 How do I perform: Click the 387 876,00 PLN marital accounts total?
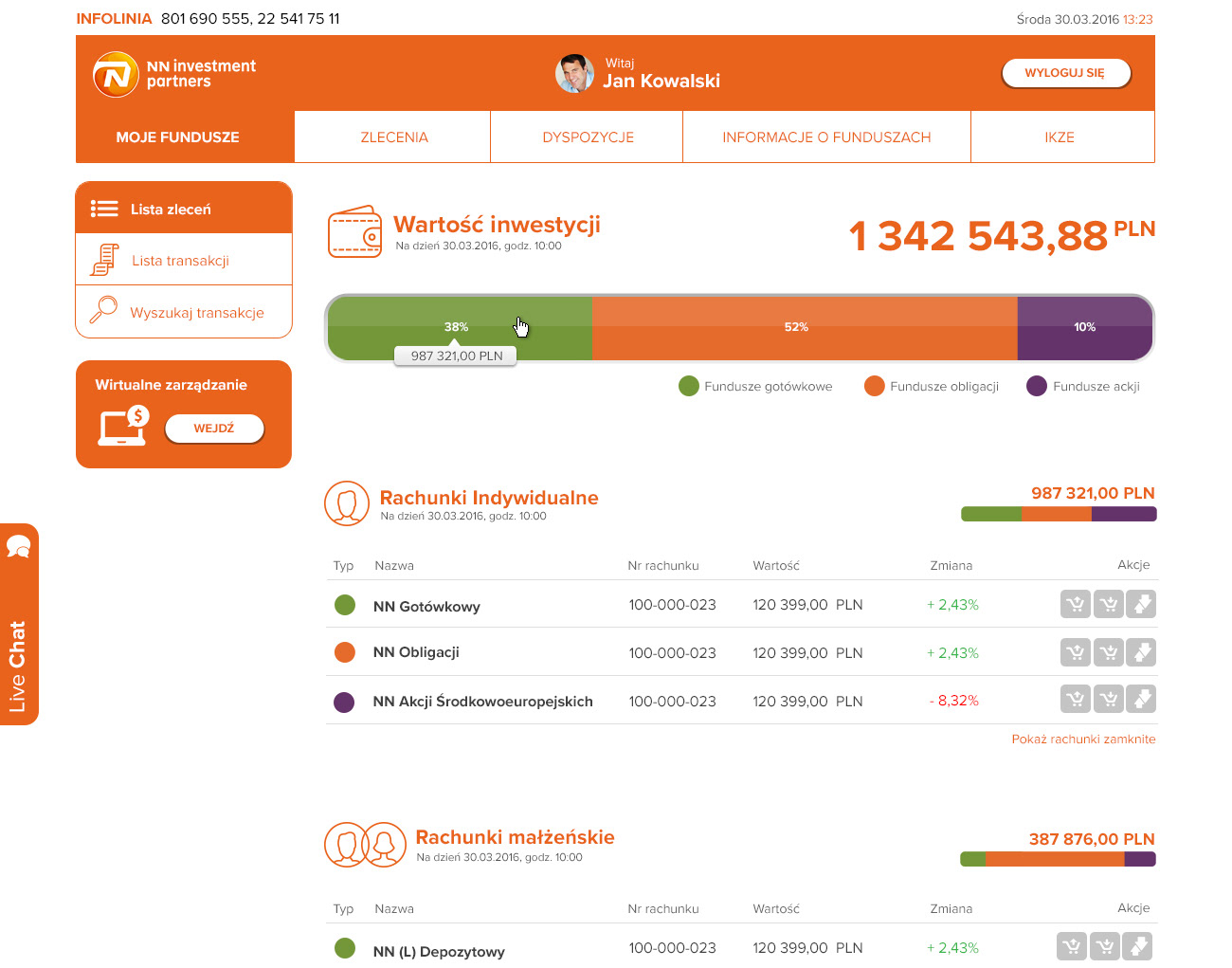coord(1092,839)
